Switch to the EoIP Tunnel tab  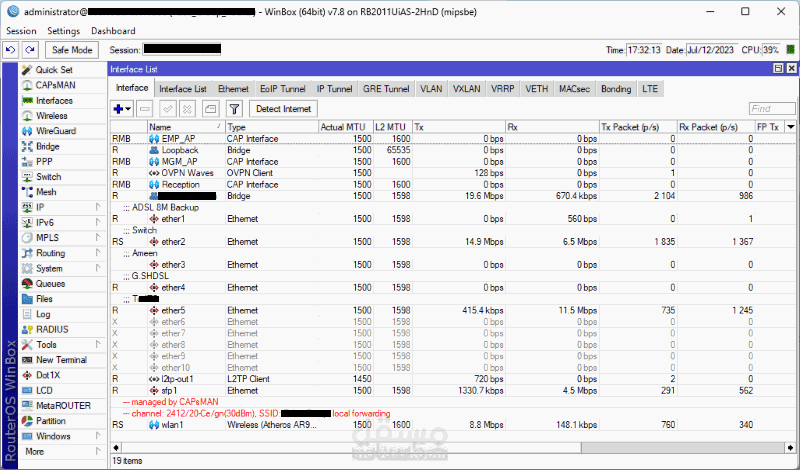coord(283,89)
